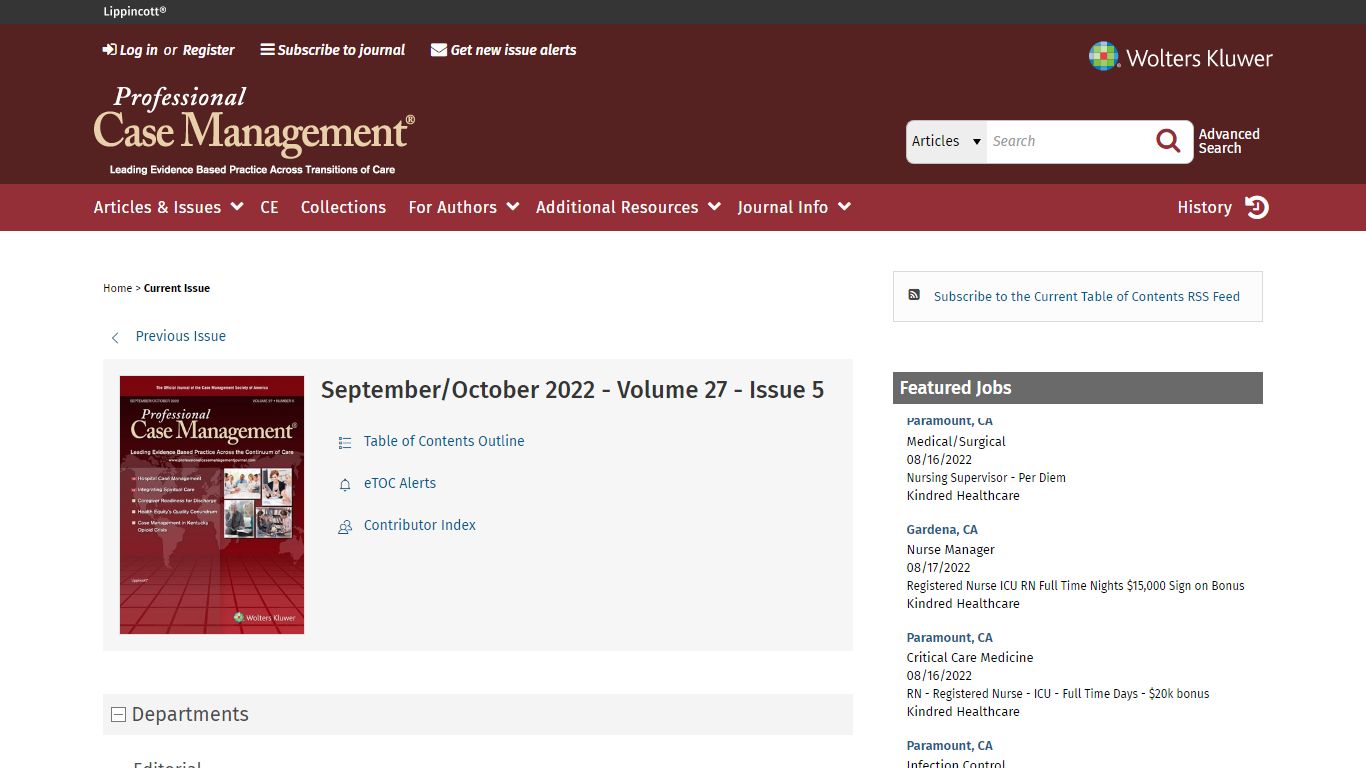This screenshot has width=1366, height=768.
Task: Click the magnifier search icon
Action: [x=1168, y=141]
